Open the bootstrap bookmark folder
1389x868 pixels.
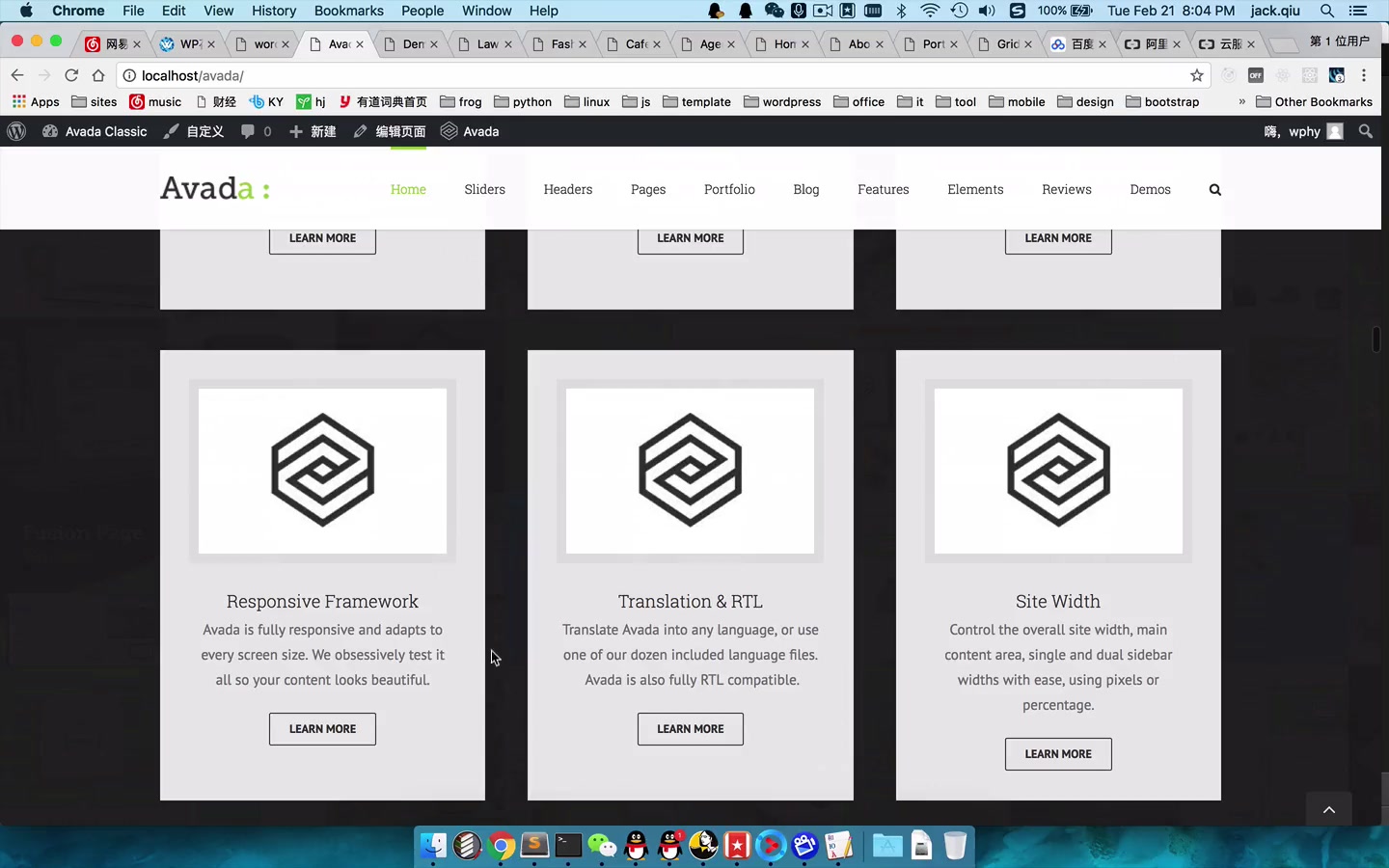coord(1162,101)
